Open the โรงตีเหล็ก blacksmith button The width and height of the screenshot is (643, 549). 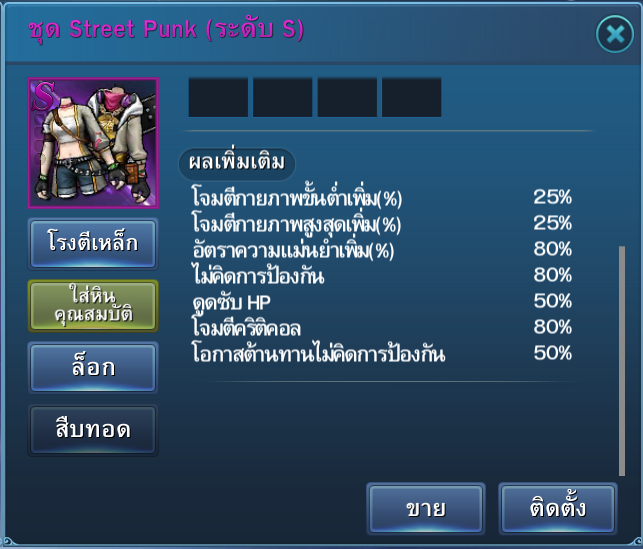click(x=93, y=244)
